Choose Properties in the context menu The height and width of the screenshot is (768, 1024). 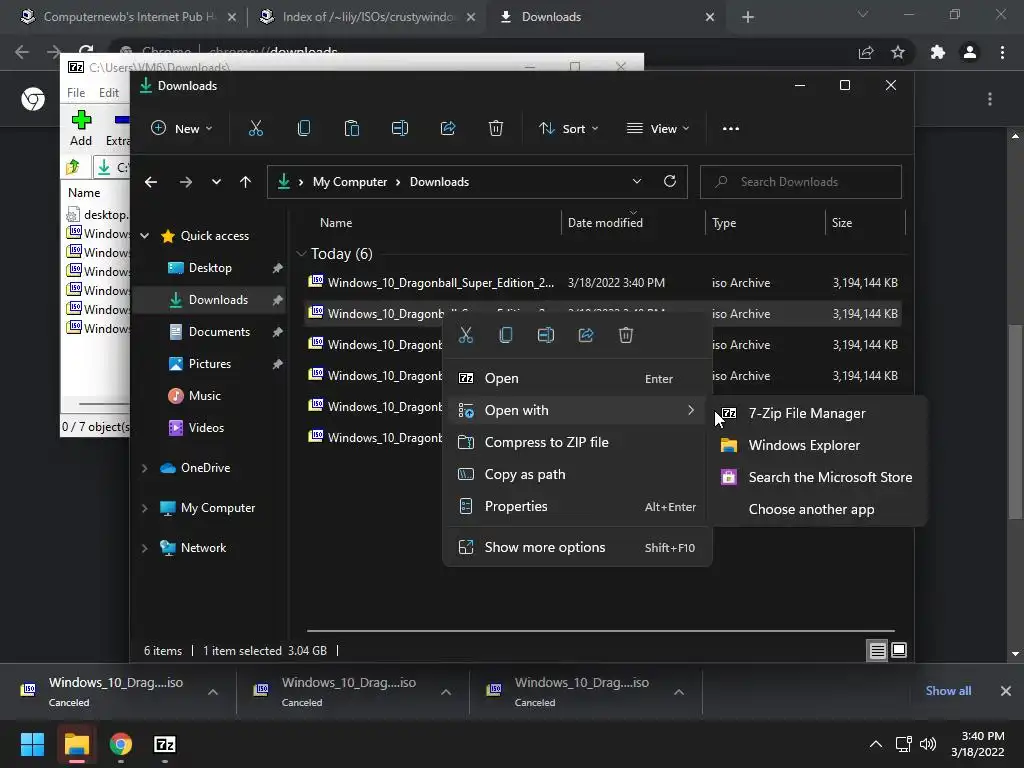pos(577,506)
